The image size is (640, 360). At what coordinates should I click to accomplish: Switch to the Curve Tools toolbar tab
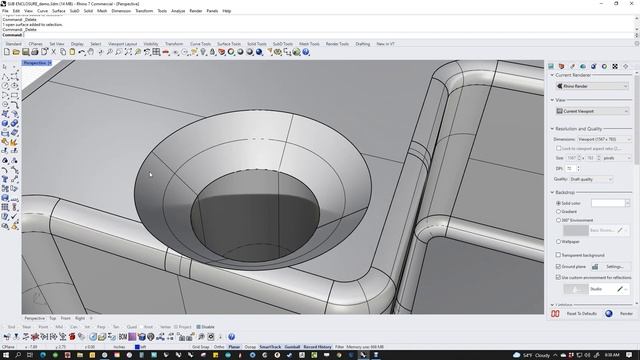pos(200,44)
